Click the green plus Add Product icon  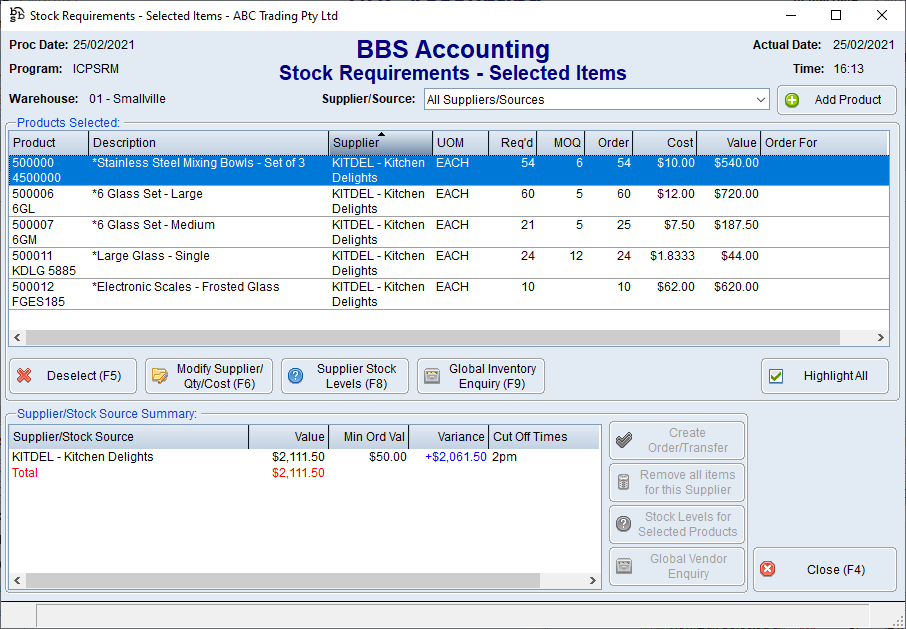[x=793, y=100]
